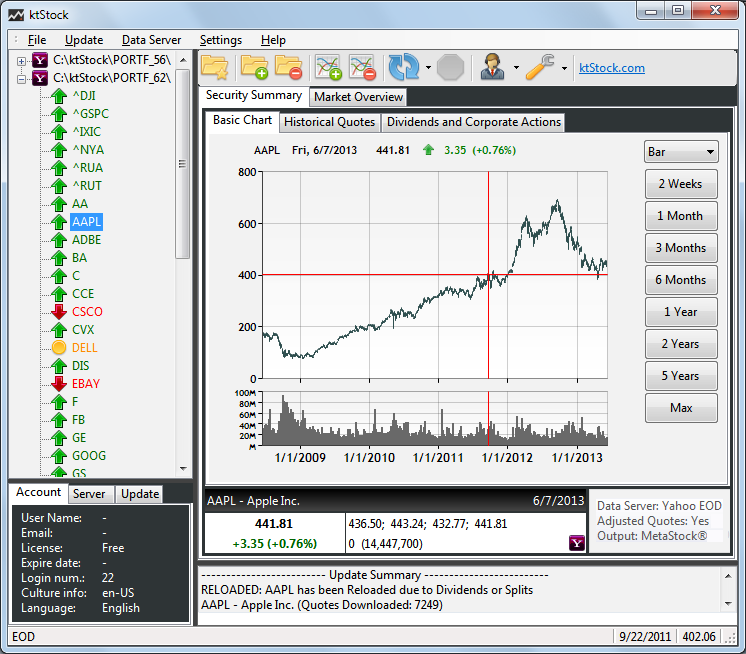Collapse the PORTF_62 portfolio node
The height and width of the screenshot is (654, 746).
(x=21, y=79)
